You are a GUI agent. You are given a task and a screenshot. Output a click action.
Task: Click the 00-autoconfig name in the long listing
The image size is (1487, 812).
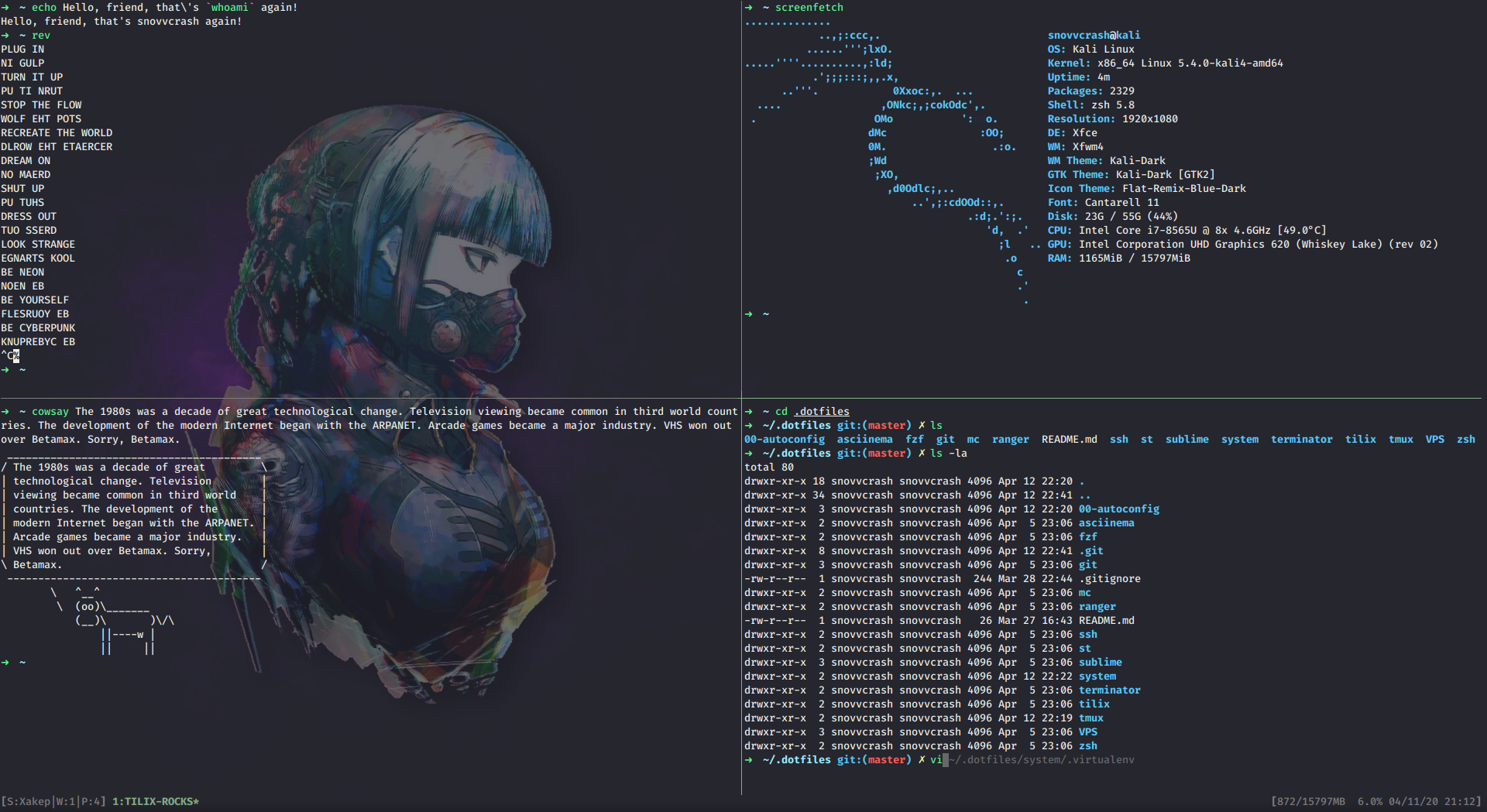coord(1119,509)
